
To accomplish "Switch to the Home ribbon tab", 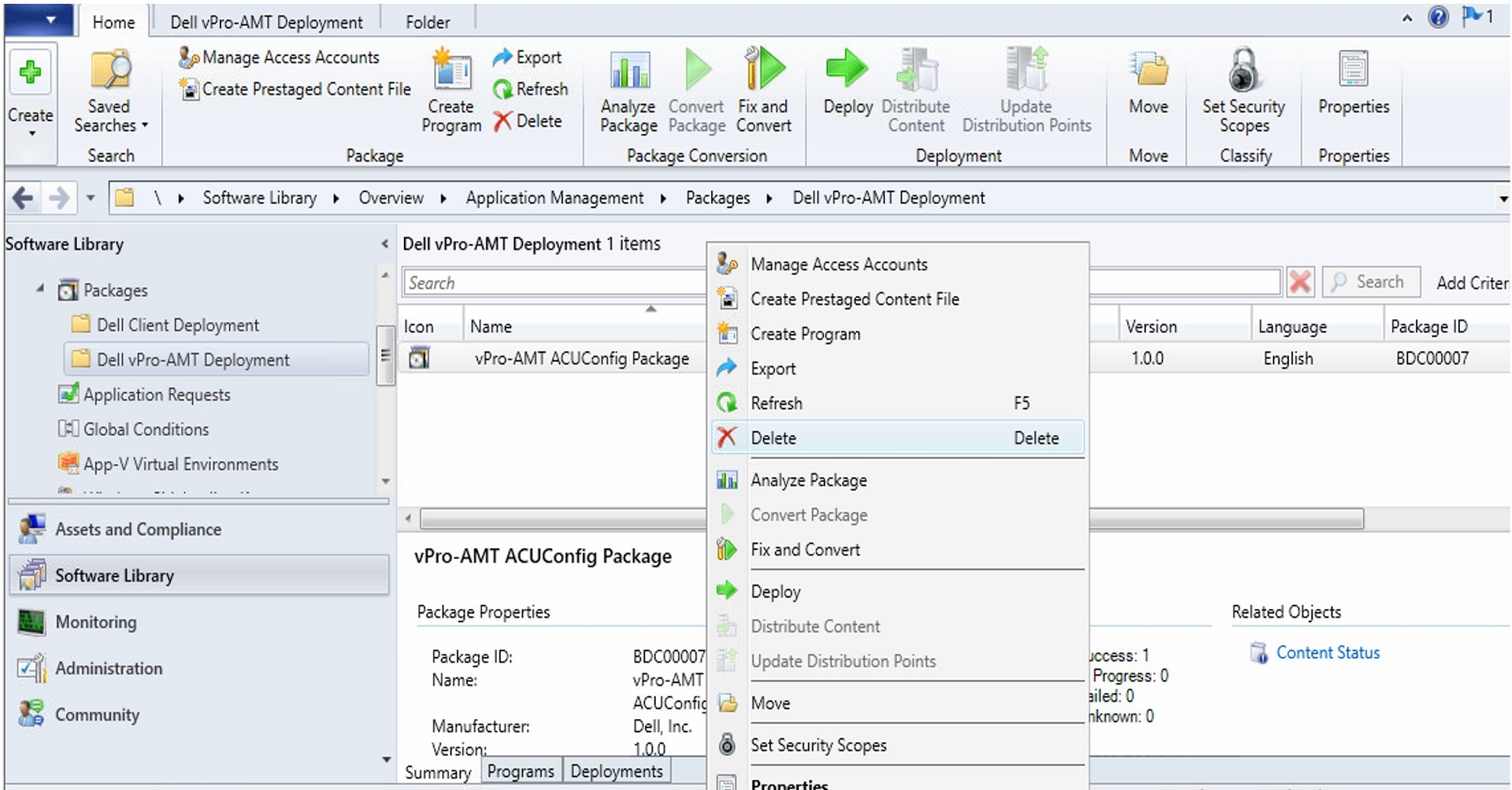I will point(113,21).
